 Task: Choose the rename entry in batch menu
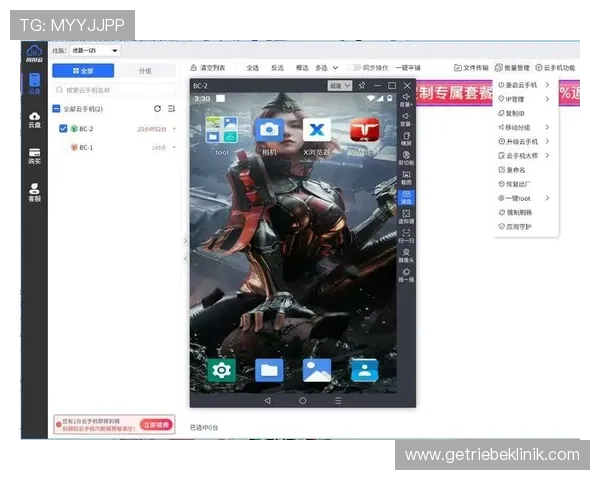tap(512, 170)
